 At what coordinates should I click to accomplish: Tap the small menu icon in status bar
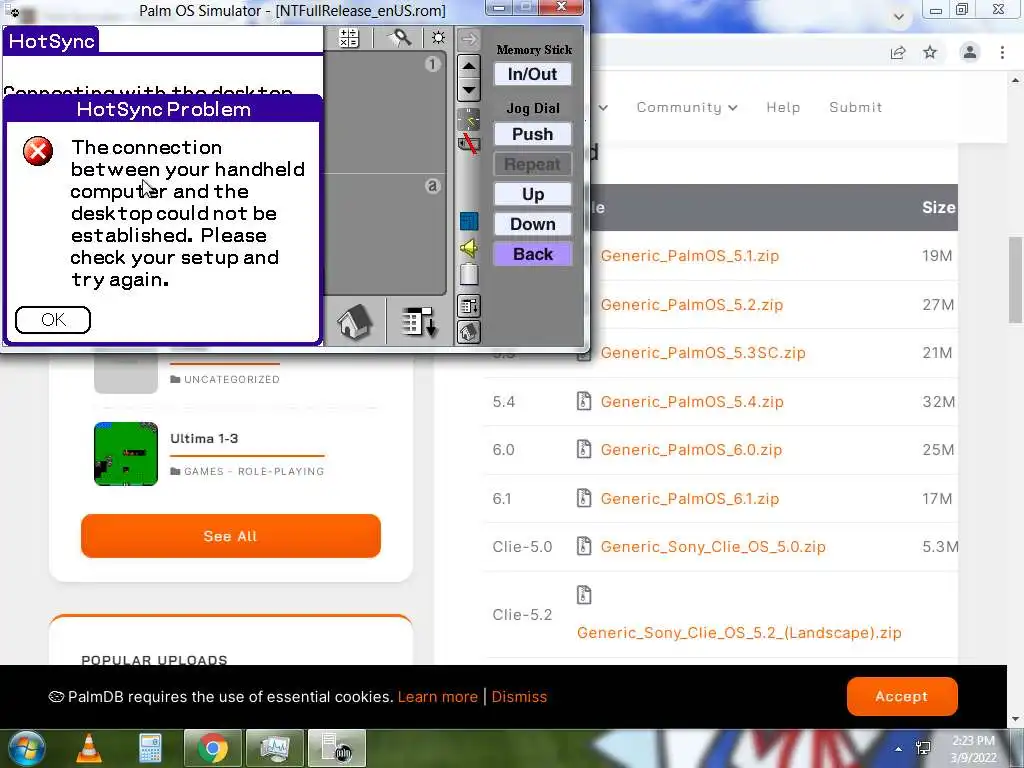(469, 306)
